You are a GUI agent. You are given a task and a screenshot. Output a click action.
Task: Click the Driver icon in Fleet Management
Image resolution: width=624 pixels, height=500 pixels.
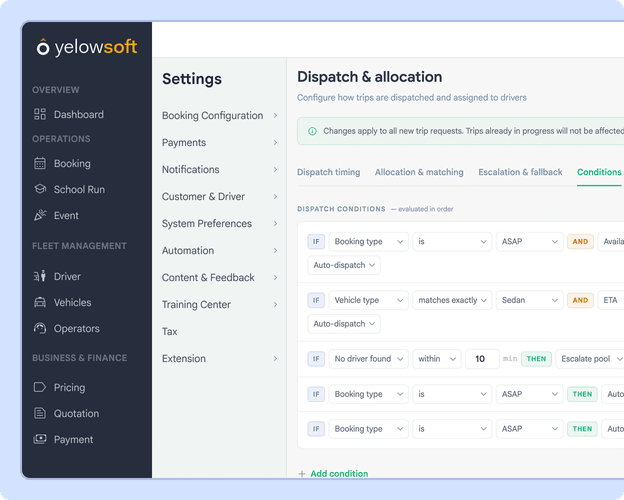[x=40, y=276]
